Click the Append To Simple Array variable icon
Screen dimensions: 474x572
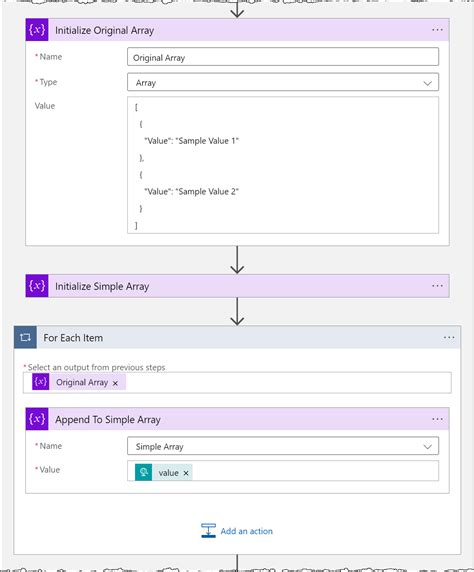[37, 419]
